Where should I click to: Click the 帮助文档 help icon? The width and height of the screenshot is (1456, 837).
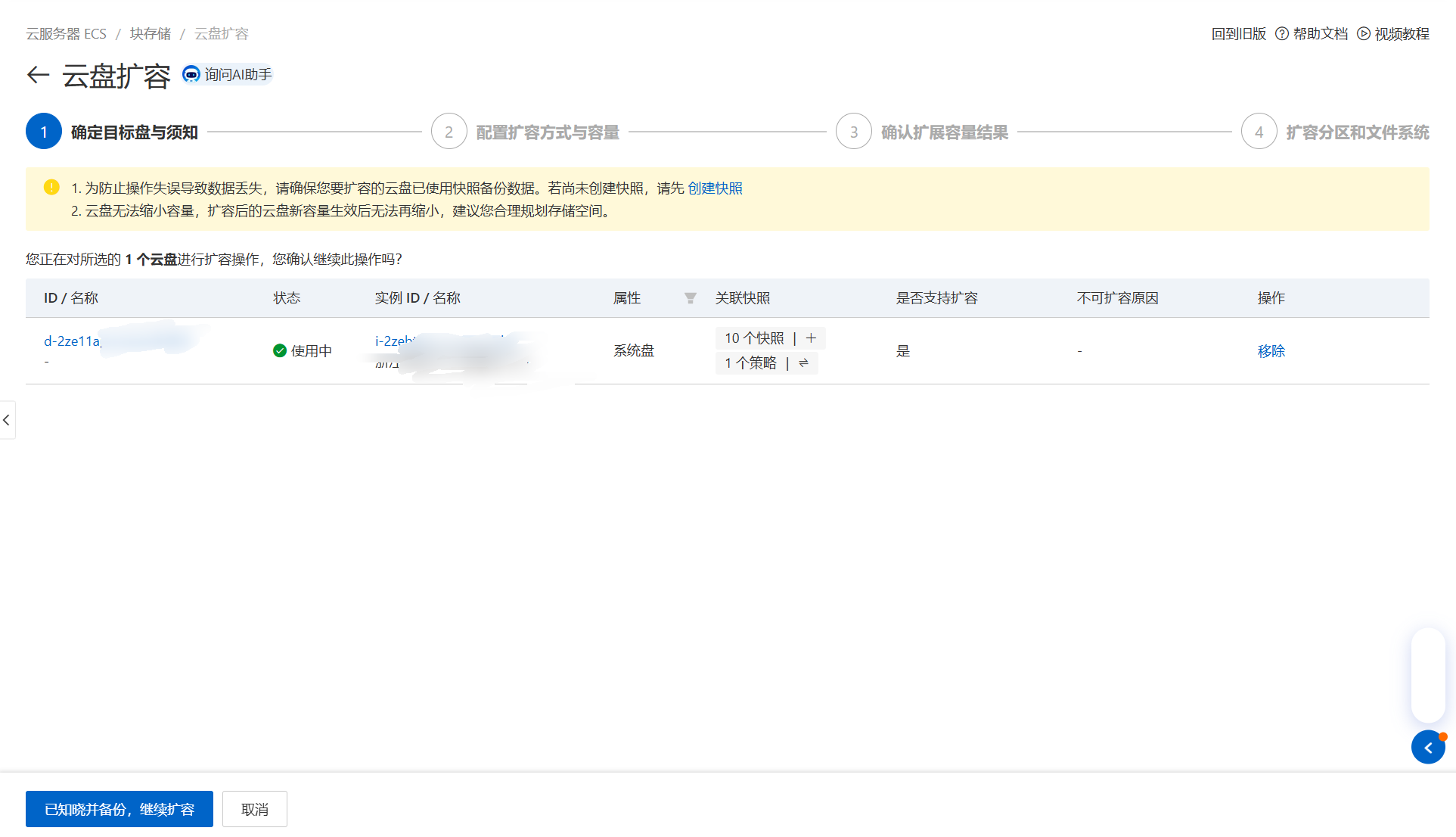(x=1282, y=34)
